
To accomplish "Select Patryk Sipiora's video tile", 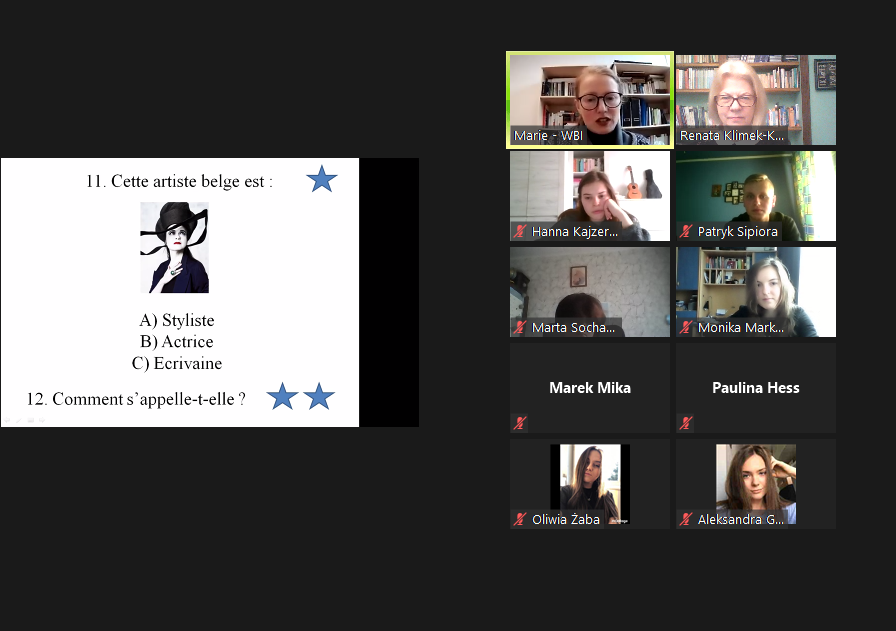I will point(755,196).
